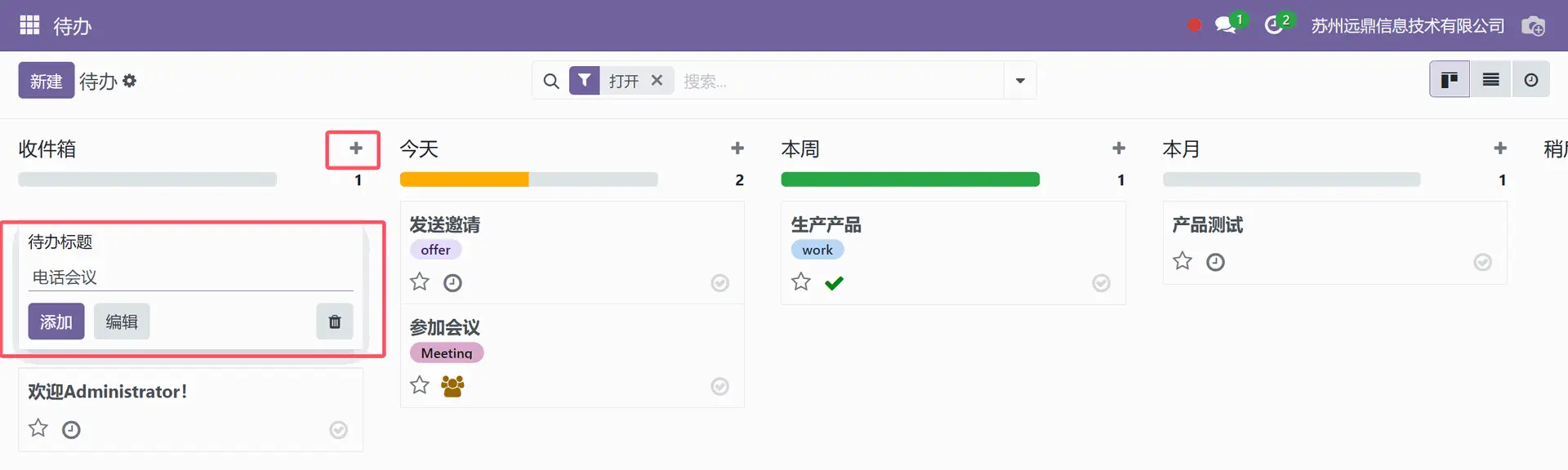This screenshot has width=1568, height=470.
Task: Click the 添加 button
Action: (56, 321)
